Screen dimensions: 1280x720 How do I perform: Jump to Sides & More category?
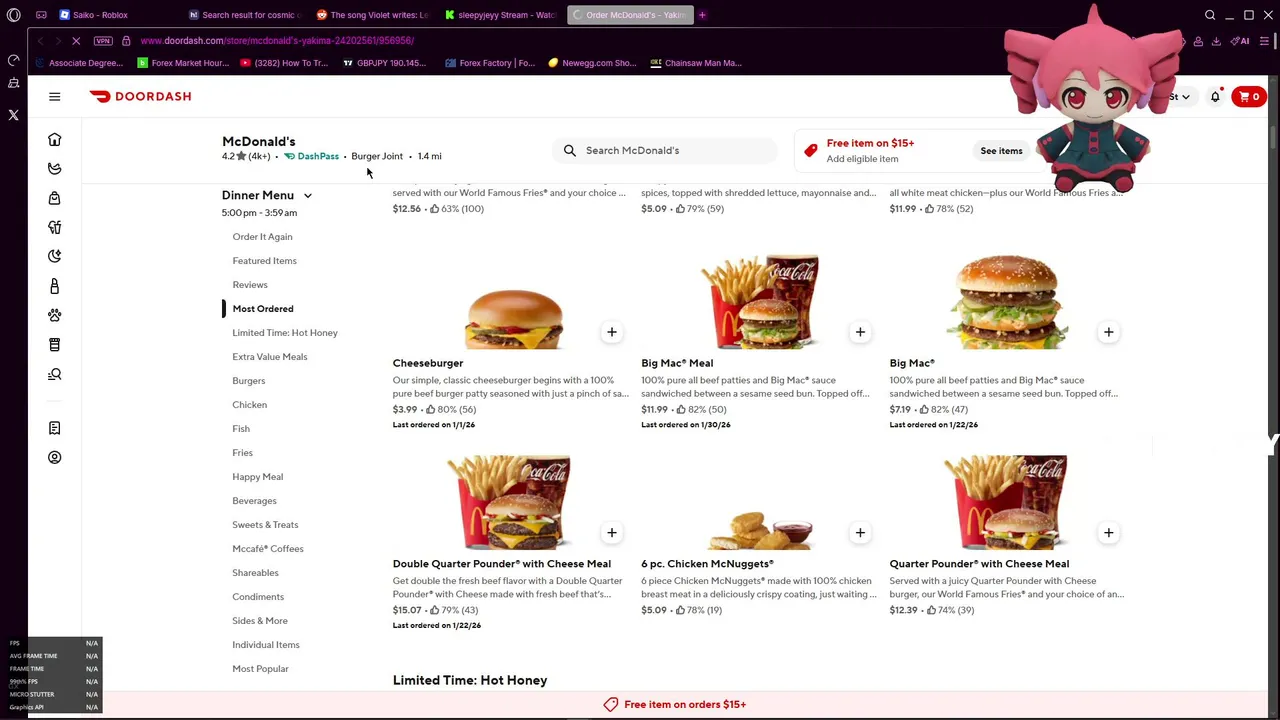[260, 621]
